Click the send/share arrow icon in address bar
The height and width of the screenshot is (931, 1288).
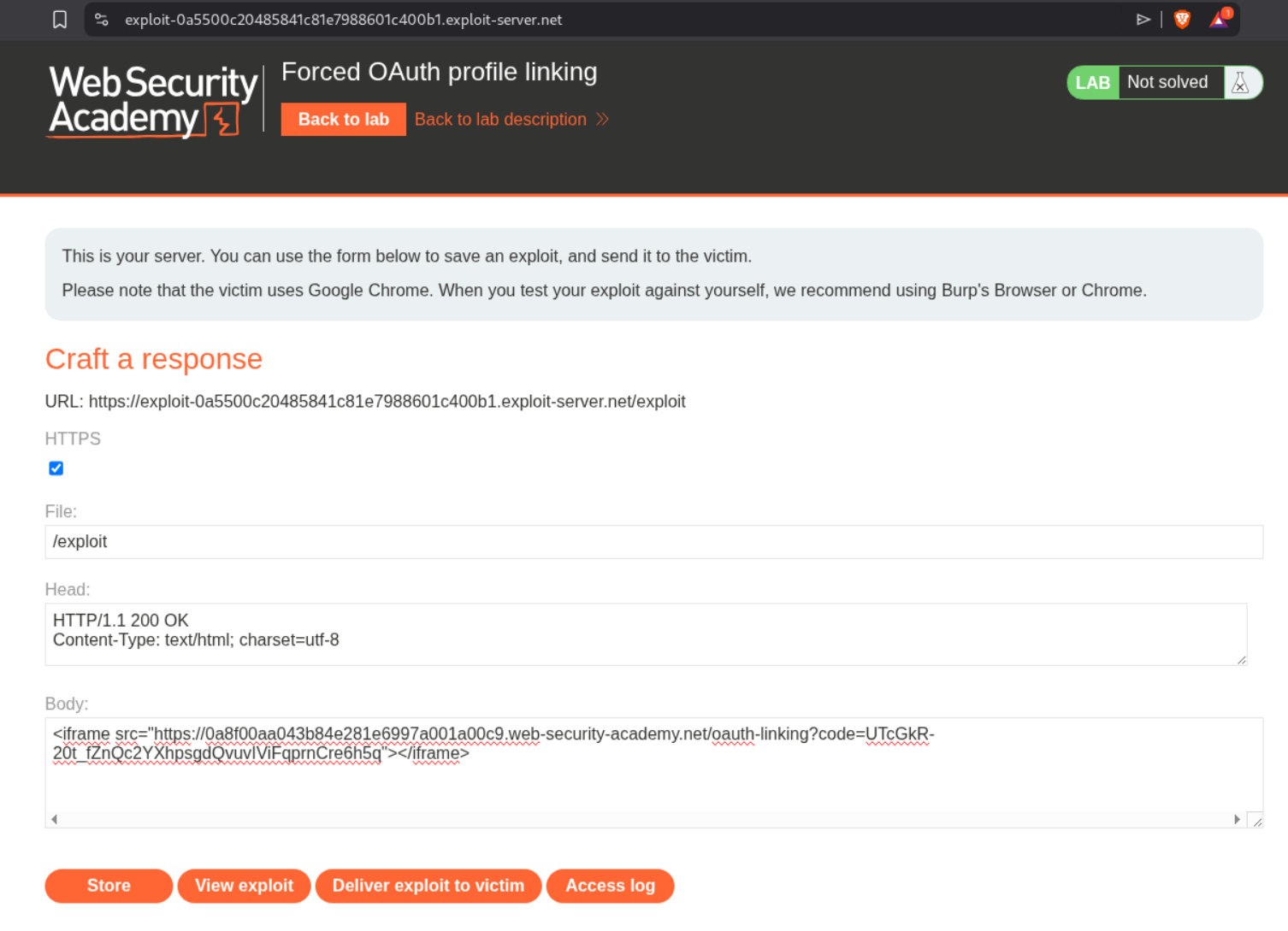click(1143, 20)
